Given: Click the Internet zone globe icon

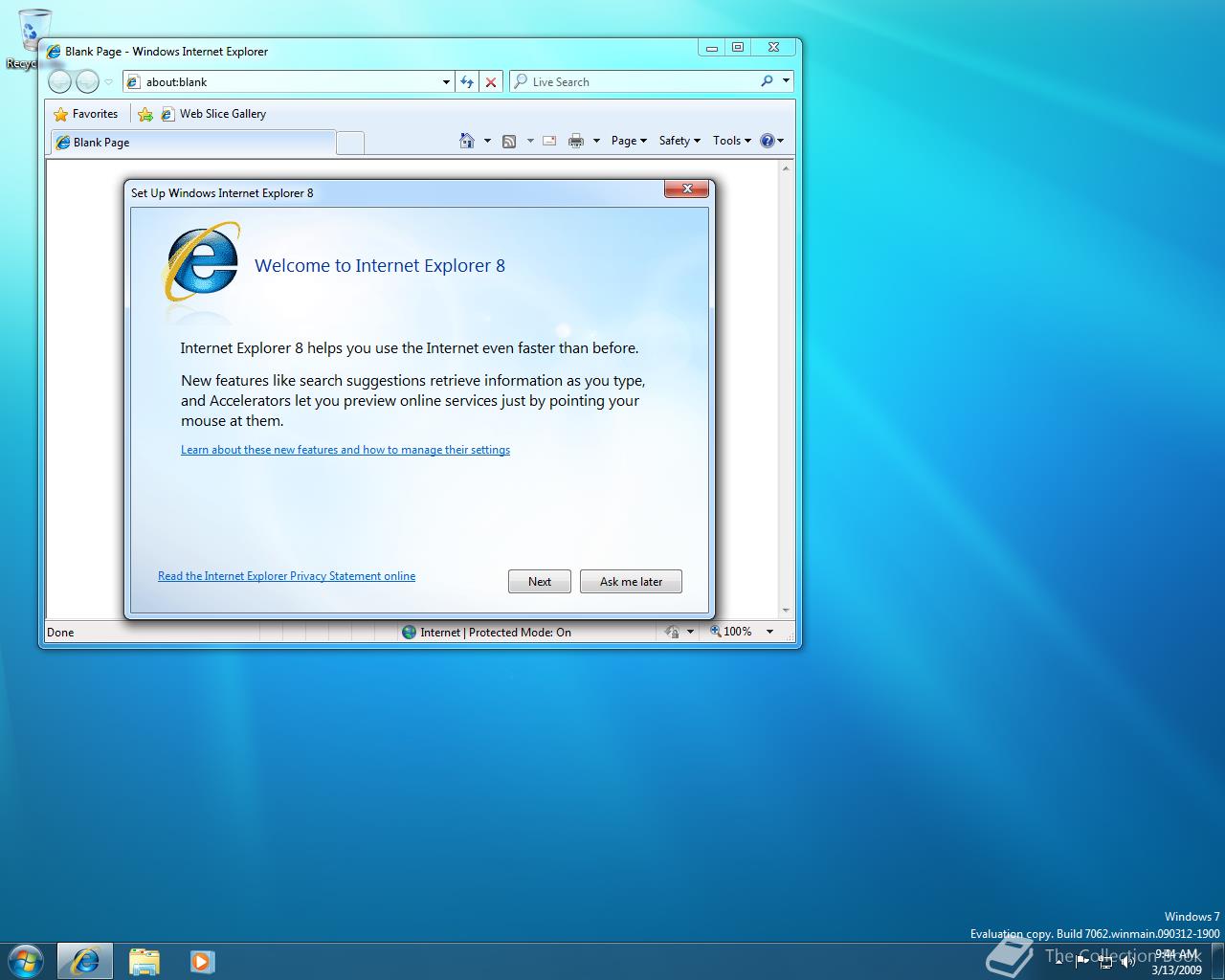Looking at the screenshot, I should [409, 632].
